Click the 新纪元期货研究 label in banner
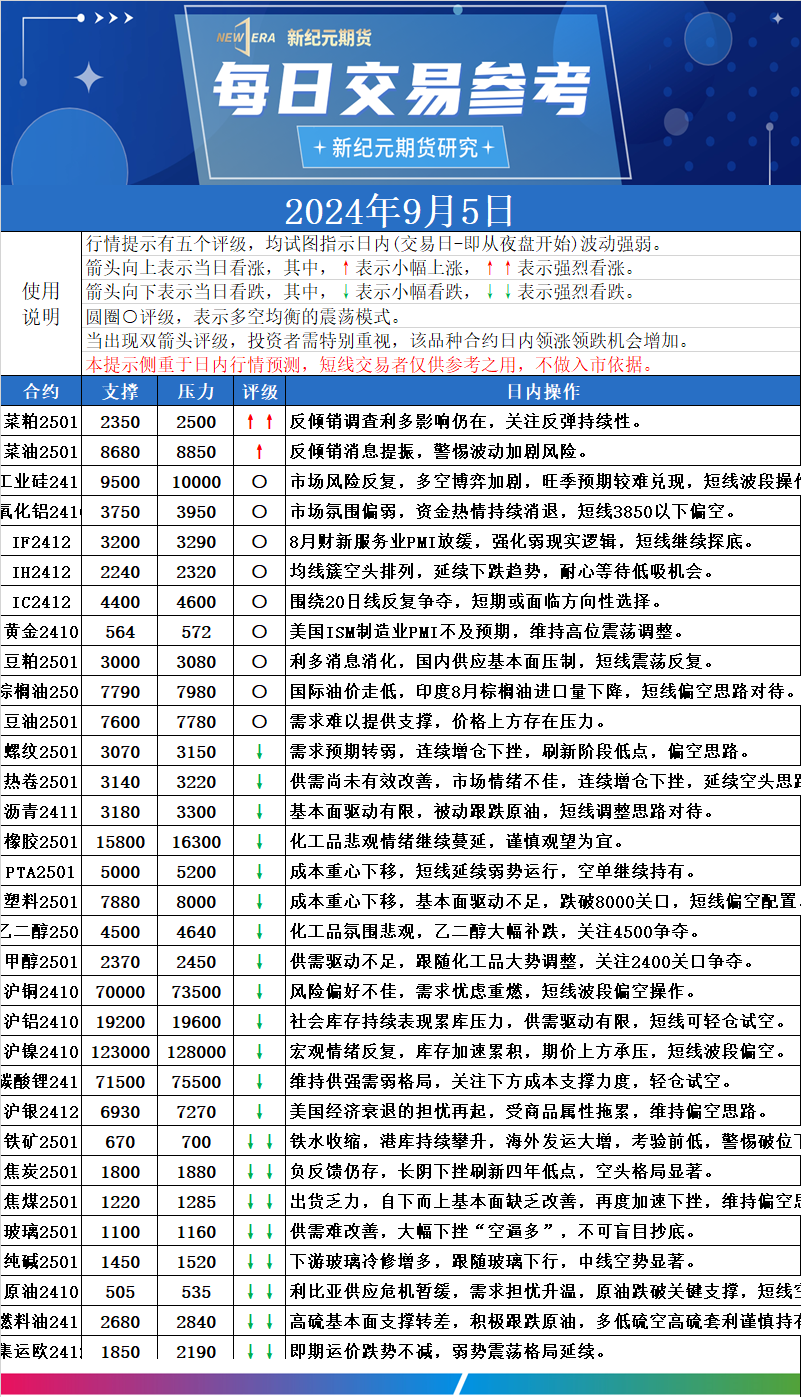Viewport: 801px width, 1397px height. pos(404,148)
